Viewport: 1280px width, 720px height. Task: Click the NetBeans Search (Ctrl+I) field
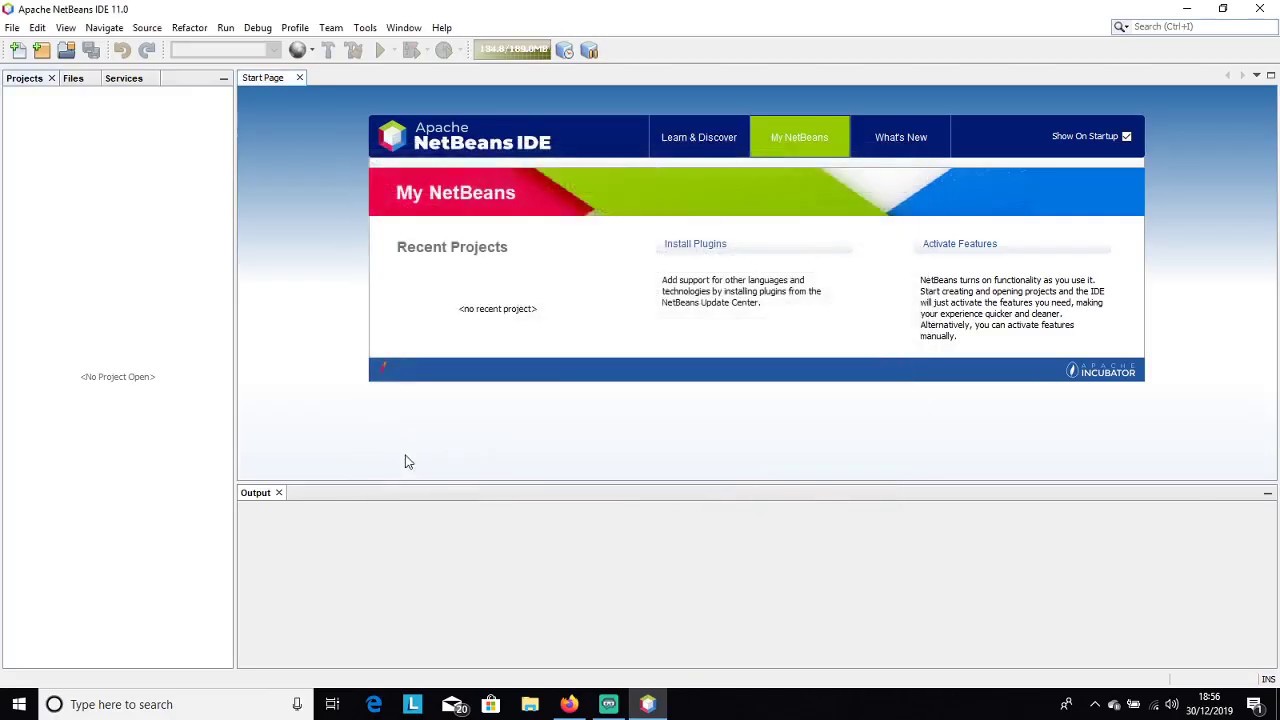click(1194, 27)
